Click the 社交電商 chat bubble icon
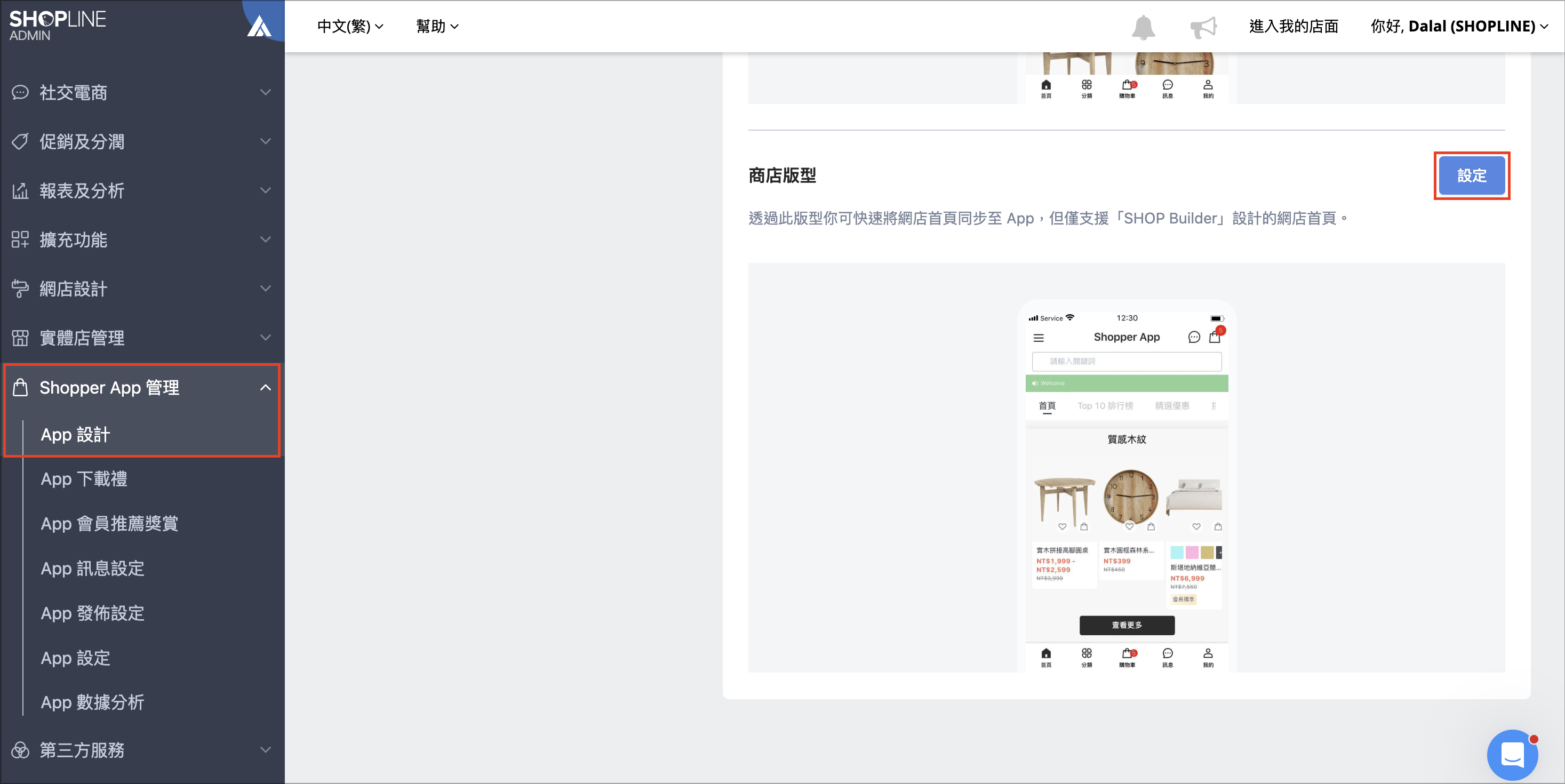This screenshot has width=1565, height=784. (20, 92)
